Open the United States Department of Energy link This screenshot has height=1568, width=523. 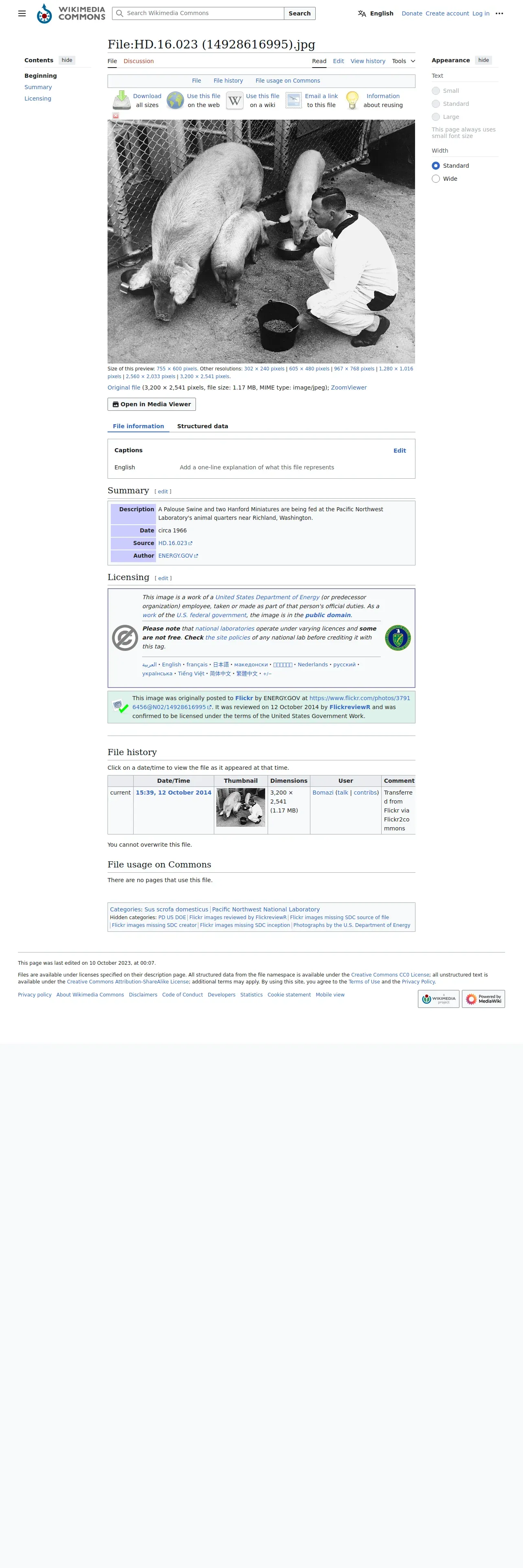pyautogui.click(x=267, y=597)
